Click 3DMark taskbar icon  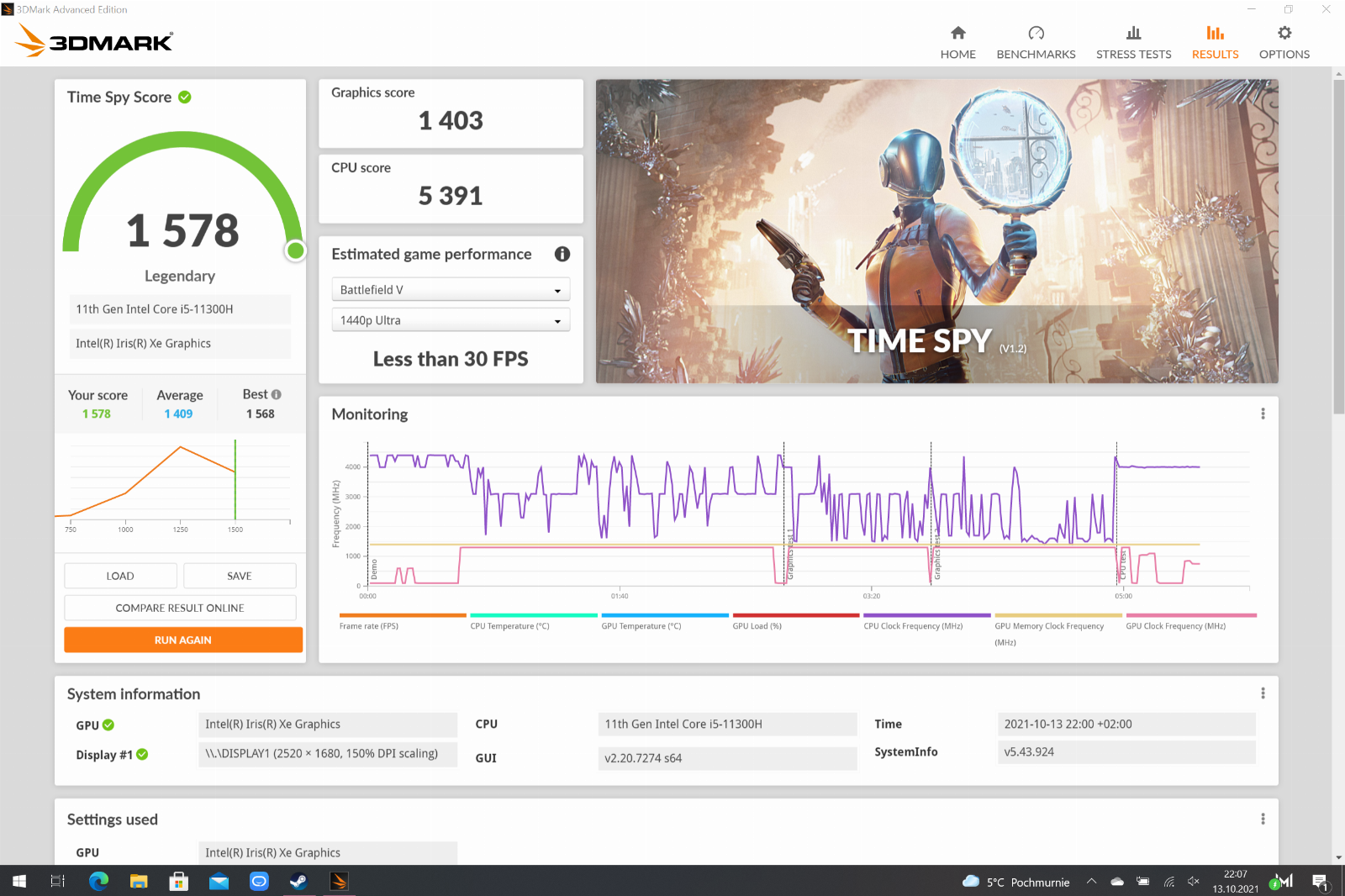click(x=339, y=881)
